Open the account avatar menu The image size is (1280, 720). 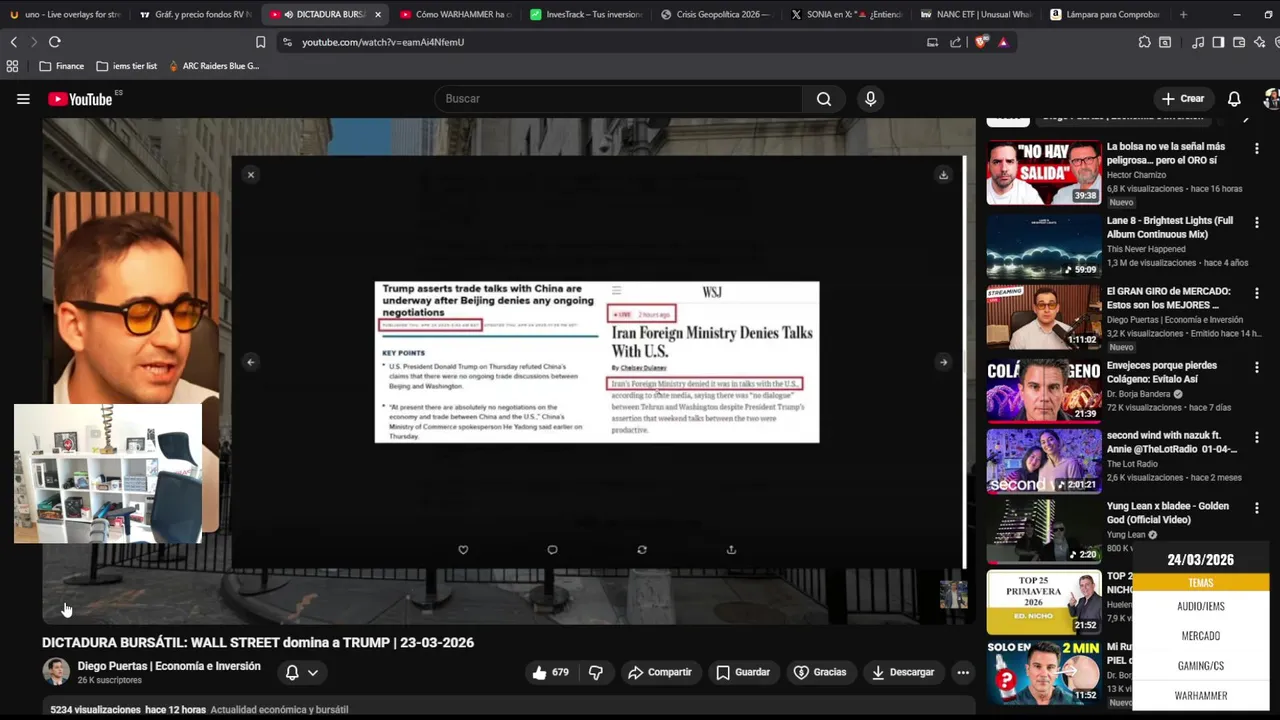click(x=1271, y=99)
